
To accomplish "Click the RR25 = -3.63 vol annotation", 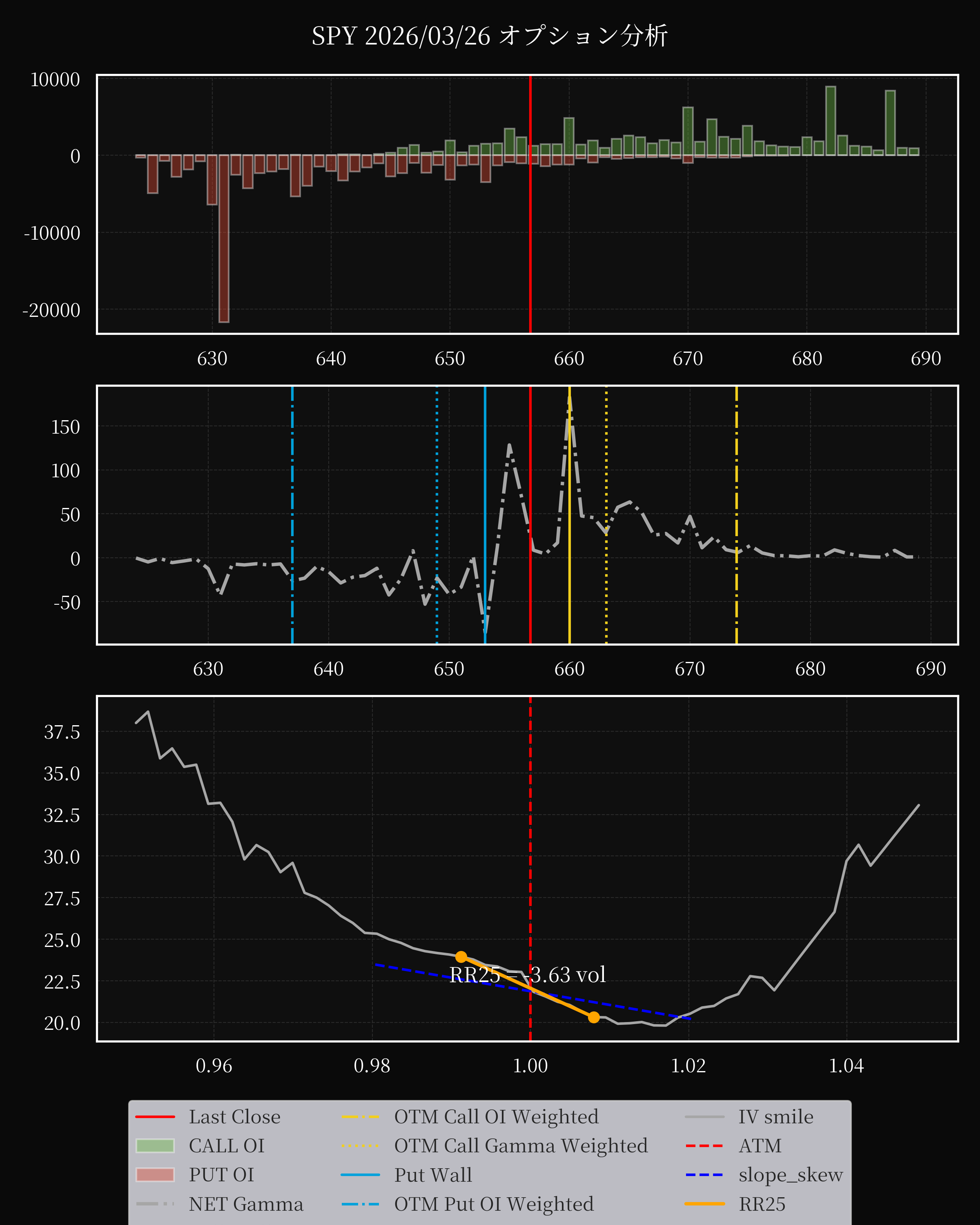I will coord(527,974).
